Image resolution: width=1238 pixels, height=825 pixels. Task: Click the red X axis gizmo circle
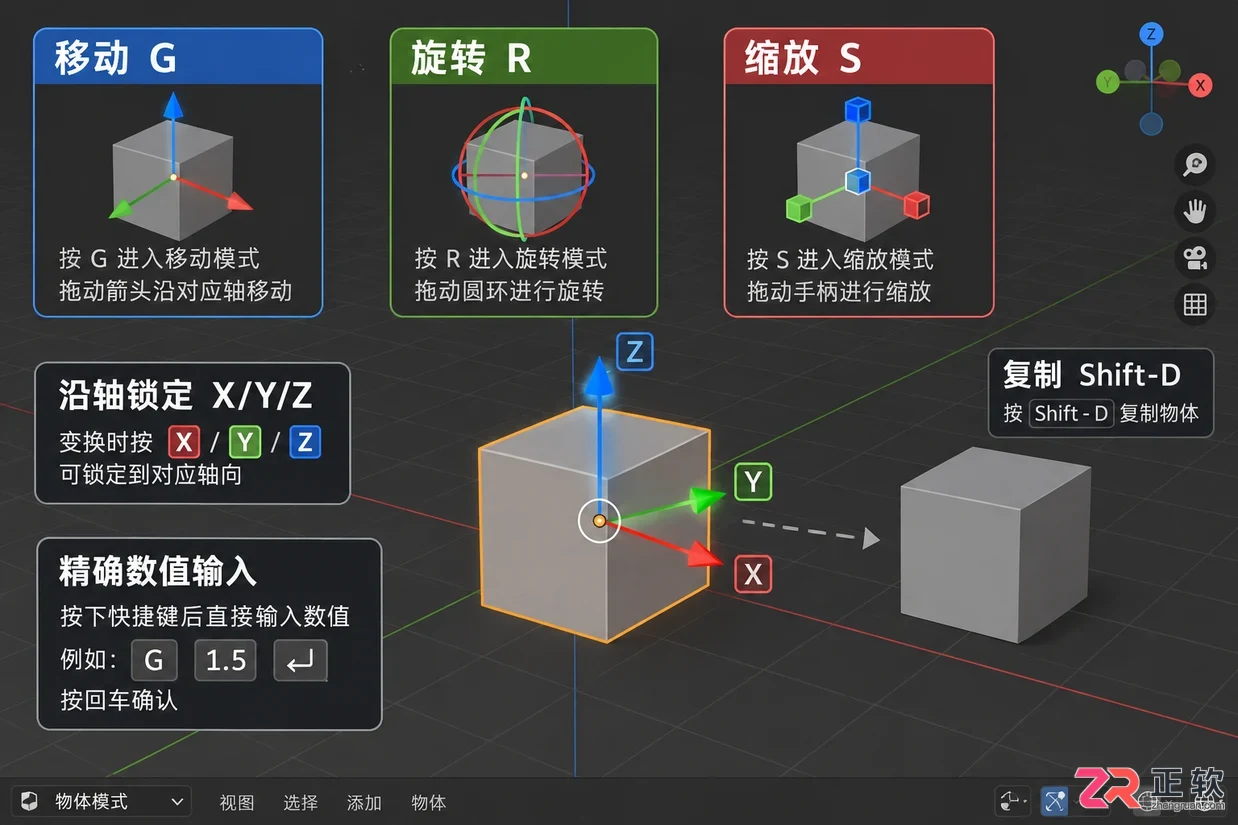[1201, 84]
